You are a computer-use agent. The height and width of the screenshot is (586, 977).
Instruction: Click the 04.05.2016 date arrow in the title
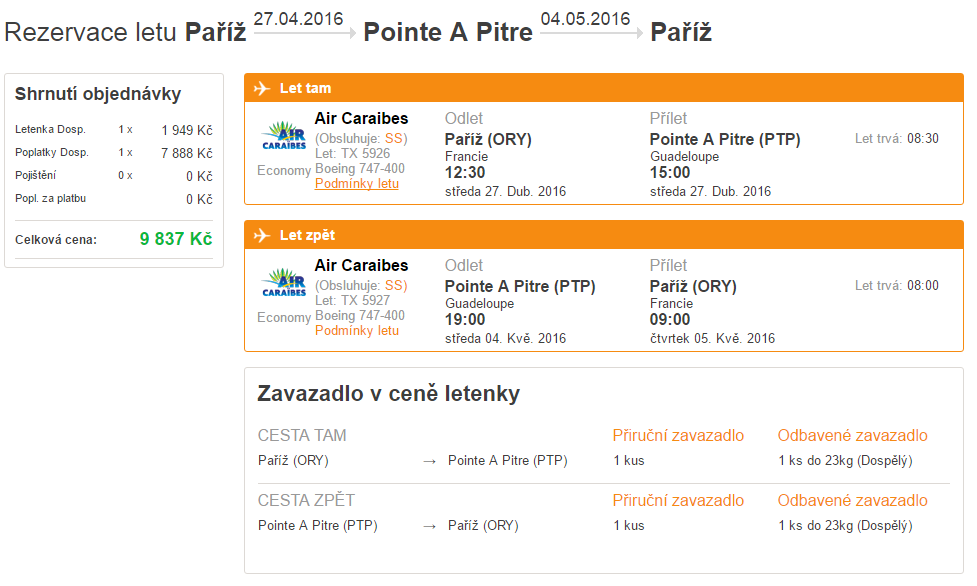[x=592, y=33]
